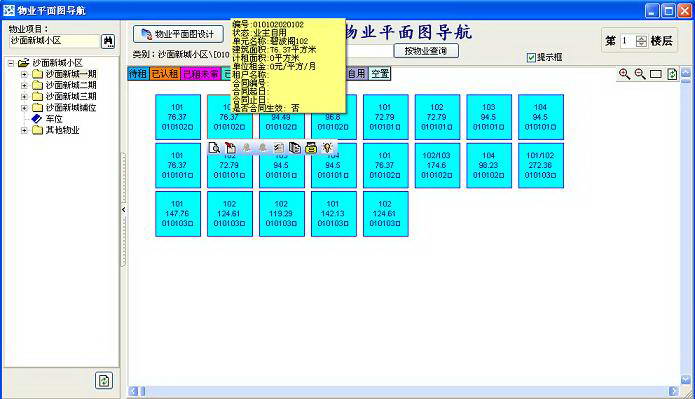Image resolution: width=695 pixels, height=399 pixels.
Task: Click the horizontal scrollbar right arrow
Action: click(673, 391)
